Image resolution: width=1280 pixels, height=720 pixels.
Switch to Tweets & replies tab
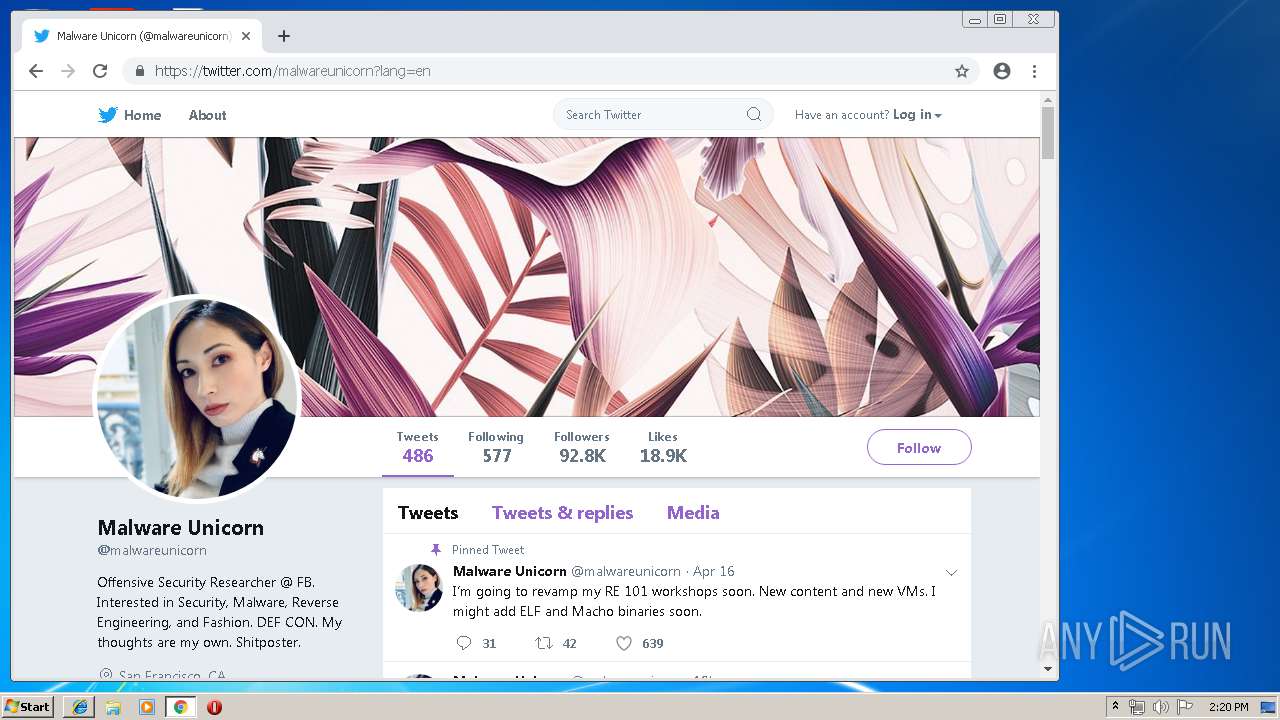[x=562, y=513]
